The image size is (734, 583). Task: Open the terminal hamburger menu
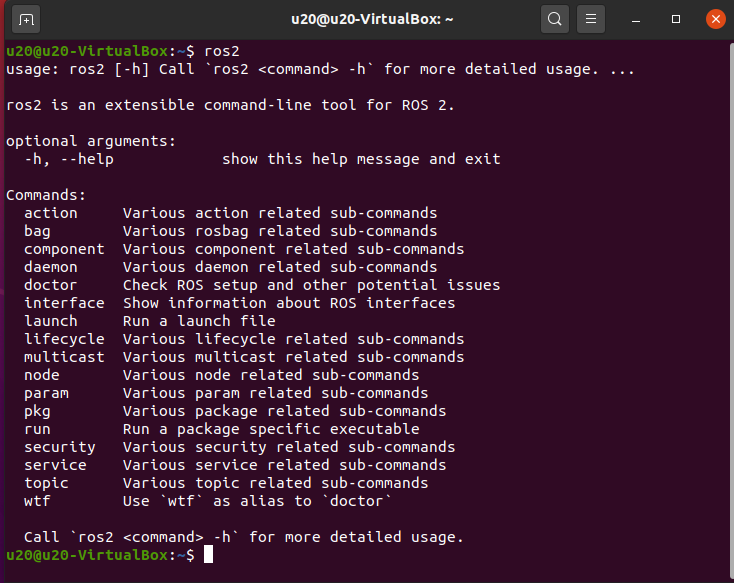[591, 19]
